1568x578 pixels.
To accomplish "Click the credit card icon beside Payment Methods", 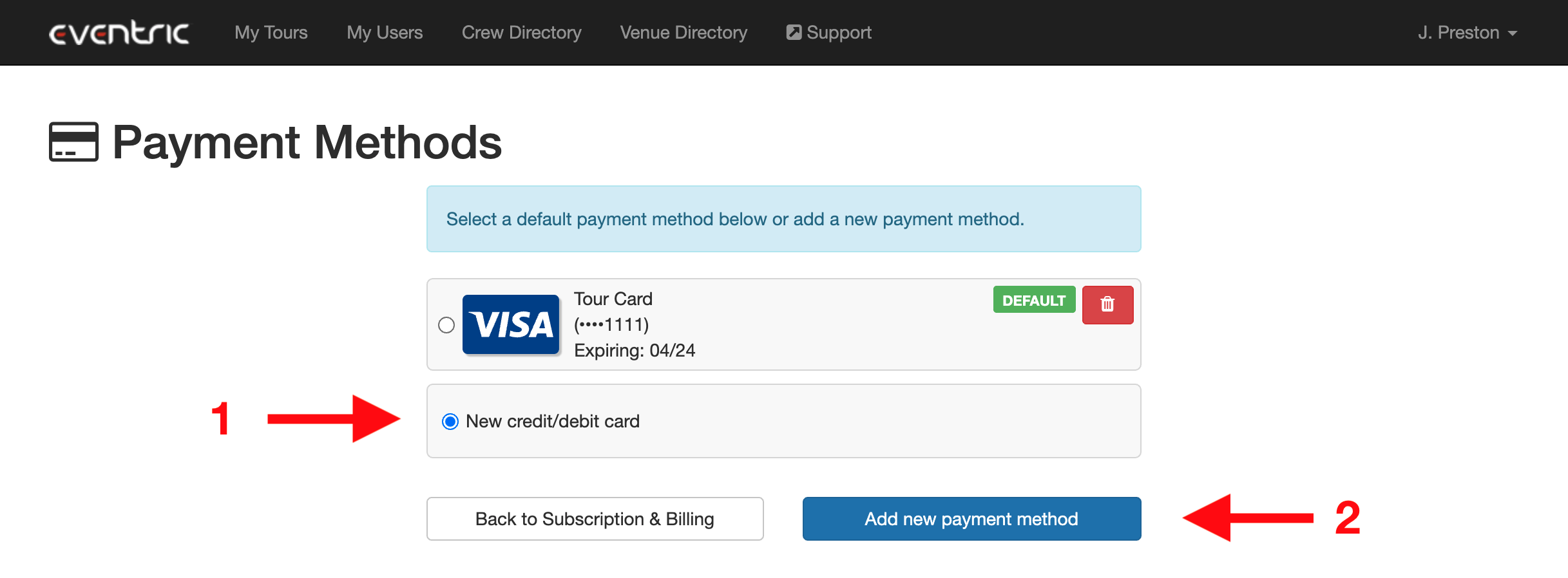I will pos(74,142).
